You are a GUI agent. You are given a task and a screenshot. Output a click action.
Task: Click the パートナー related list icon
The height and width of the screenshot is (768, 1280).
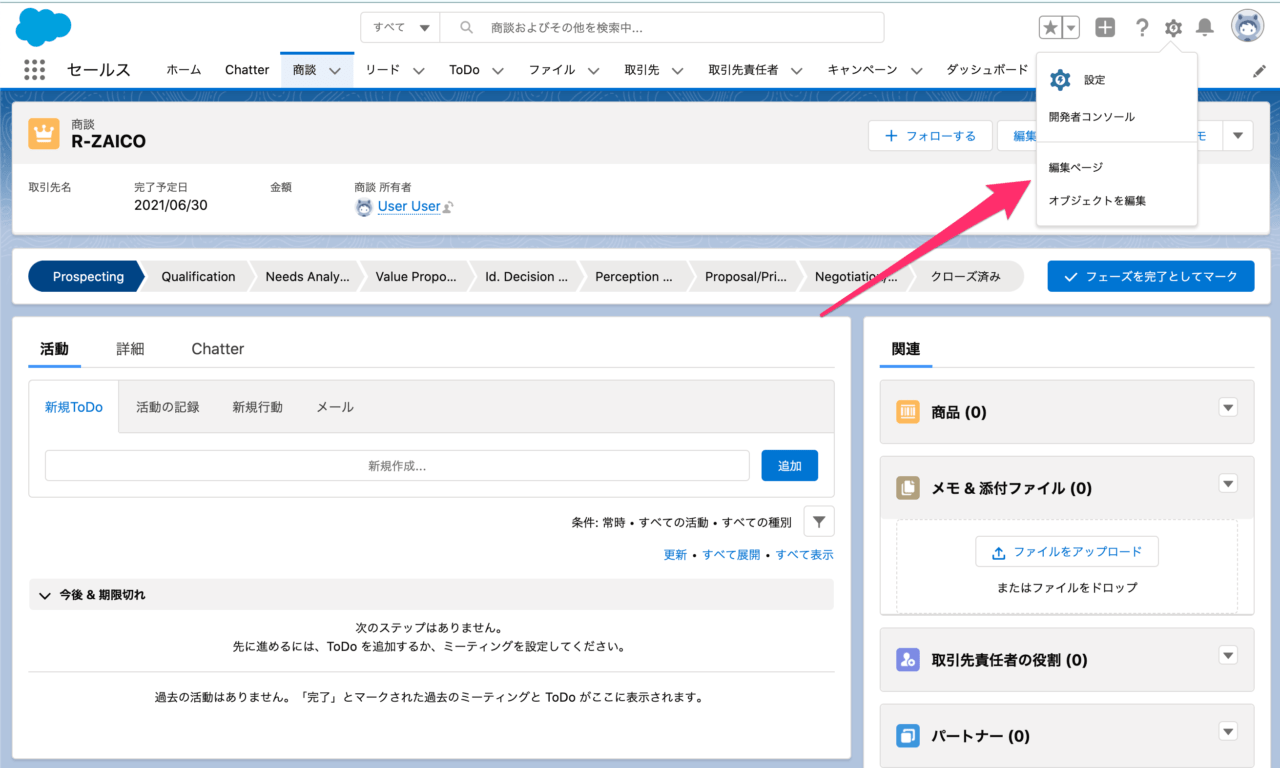tap(908, 736)
